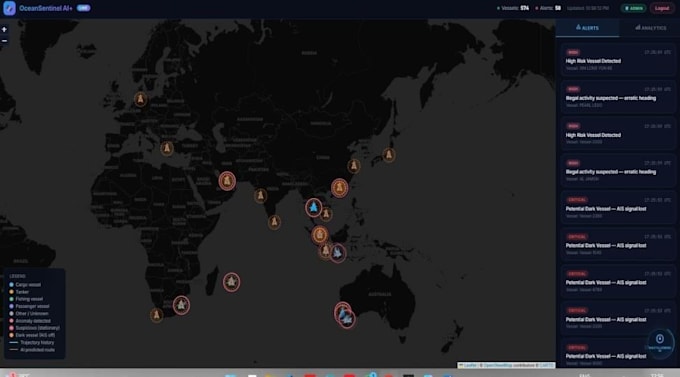Switch to the Alerts tab
Screen dimensions: 680x377
point(588,28)
